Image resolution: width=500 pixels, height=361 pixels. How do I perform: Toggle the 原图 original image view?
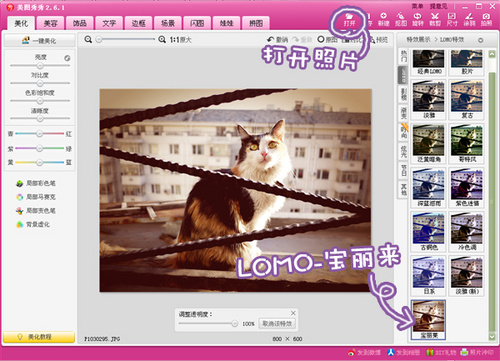click(x=327, y=40)
